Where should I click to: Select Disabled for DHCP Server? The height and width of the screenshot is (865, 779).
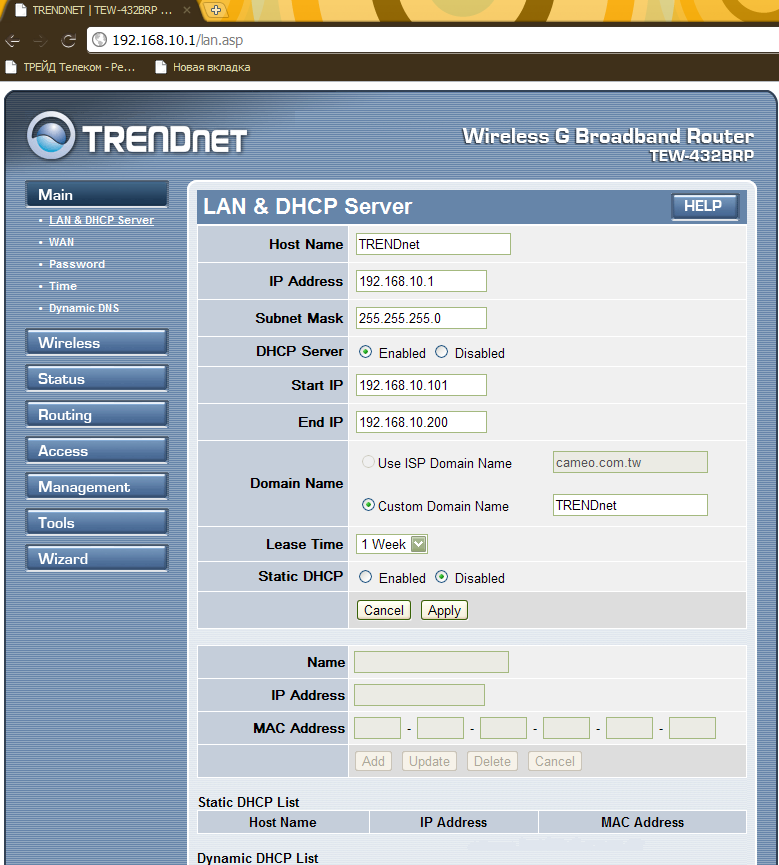(441, 352)
